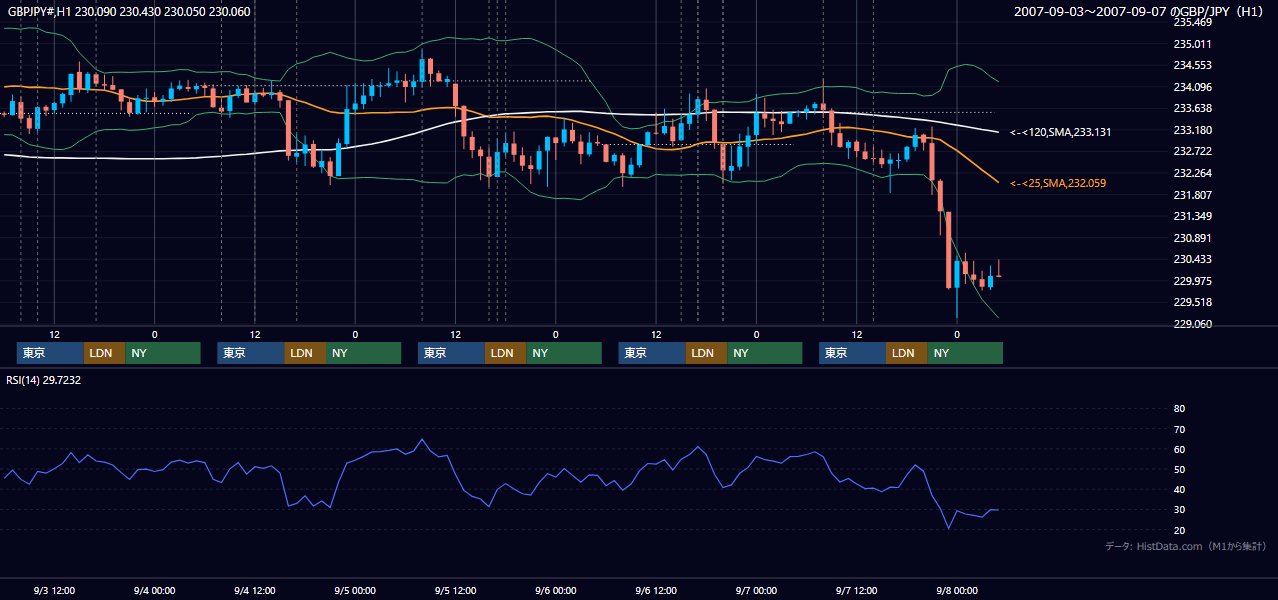Click RSI scale level 60
Image resolution: width=1278 pixels, height=600 pixels.
pyautogui.click(x=1179, y=450)
